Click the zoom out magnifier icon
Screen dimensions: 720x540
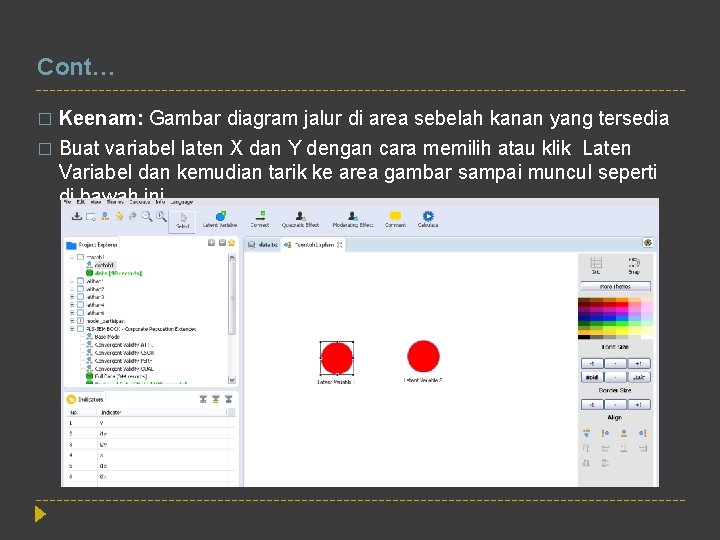pos(146,216)
